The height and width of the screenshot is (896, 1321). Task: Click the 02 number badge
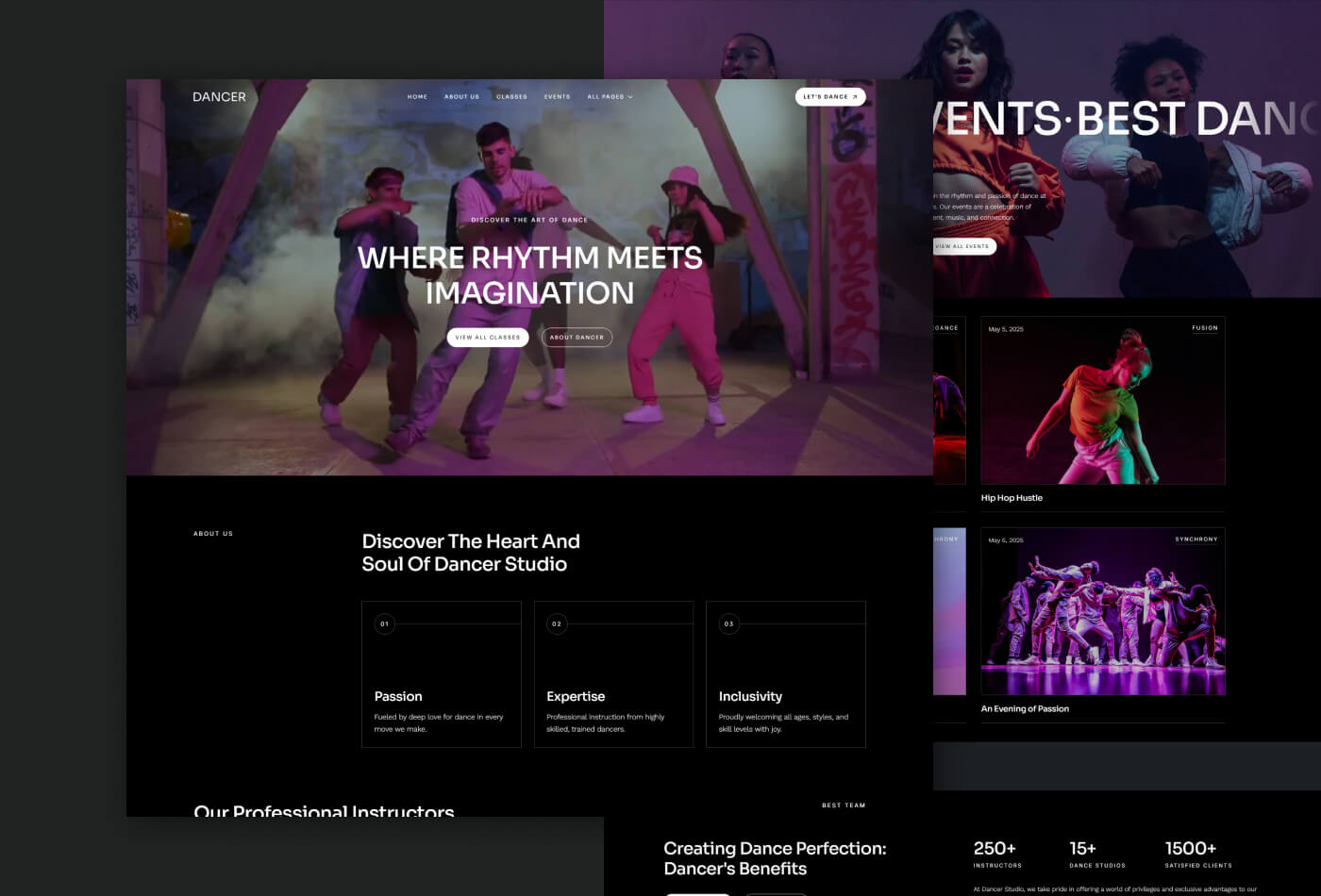[x=557, y=623]
